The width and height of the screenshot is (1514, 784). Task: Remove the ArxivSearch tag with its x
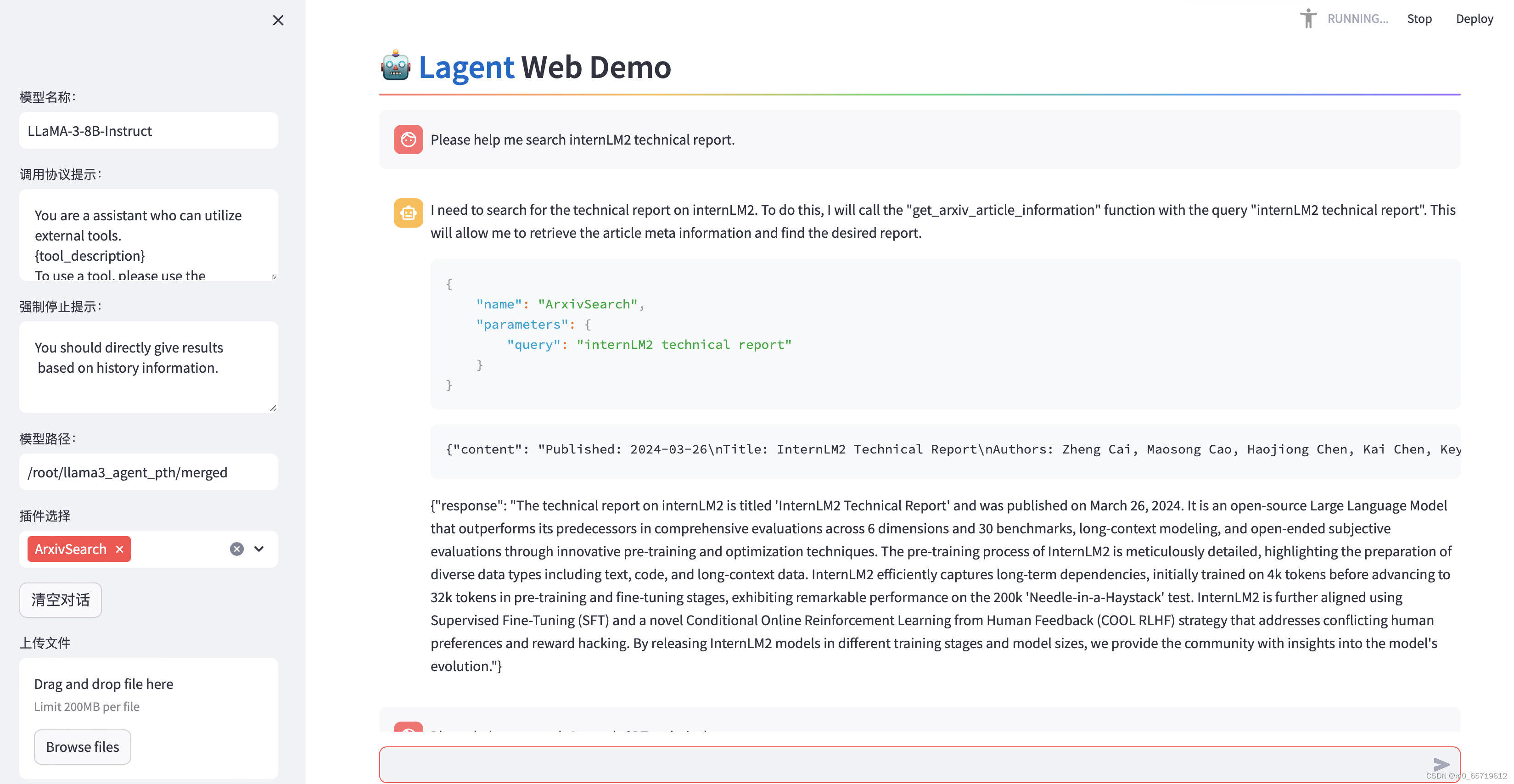click(120, 549)
